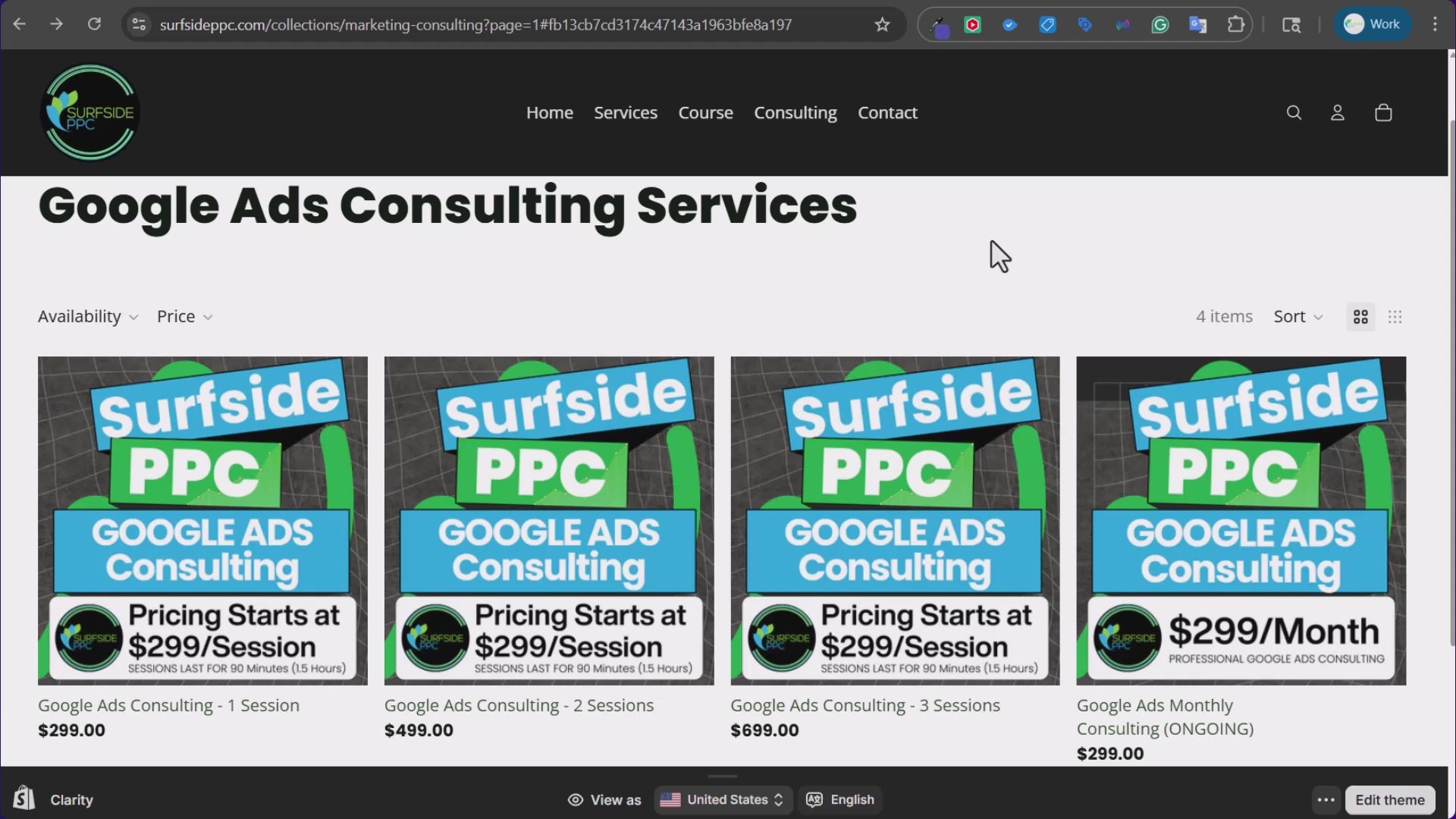
Task: Toggle the View as preview eye
Action: click(x=576, y=799)
